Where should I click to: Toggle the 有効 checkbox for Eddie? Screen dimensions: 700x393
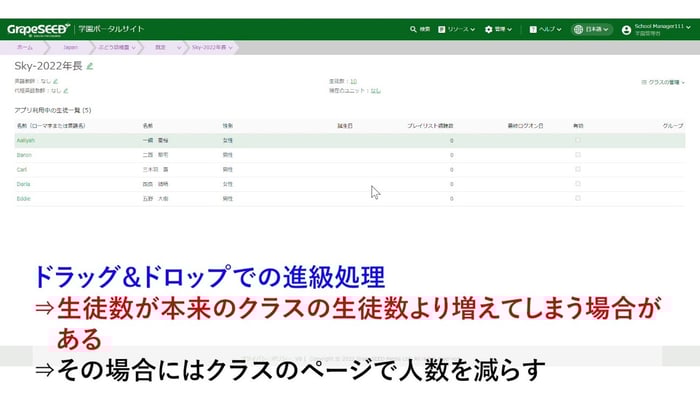[x=578, y=198]
